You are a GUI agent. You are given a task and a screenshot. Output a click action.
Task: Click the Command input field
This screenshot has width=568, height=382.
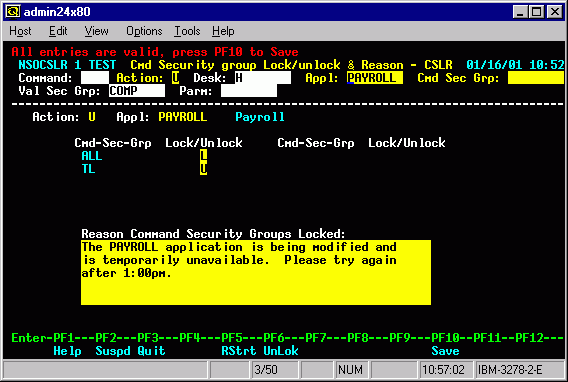coord(95,78)
